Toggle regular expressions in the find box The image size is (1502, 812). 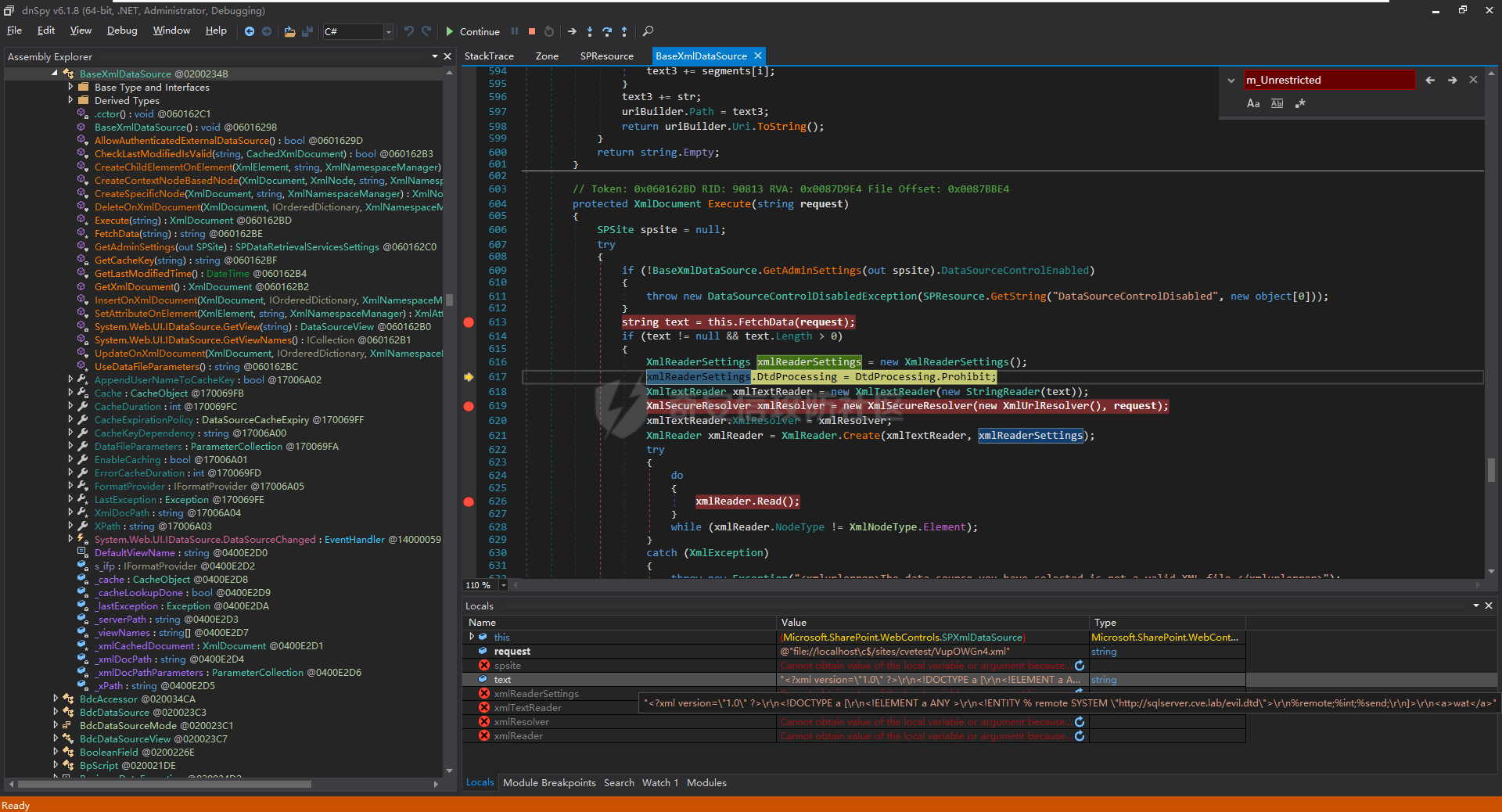click(1300, 103)
